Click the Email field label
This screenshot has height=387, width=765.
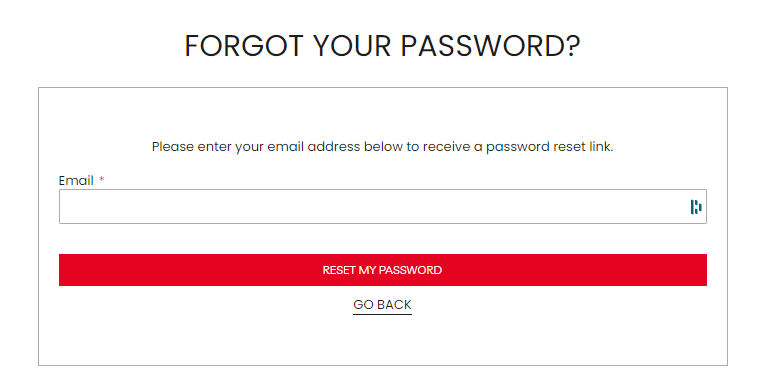click(x=76, y=181)
